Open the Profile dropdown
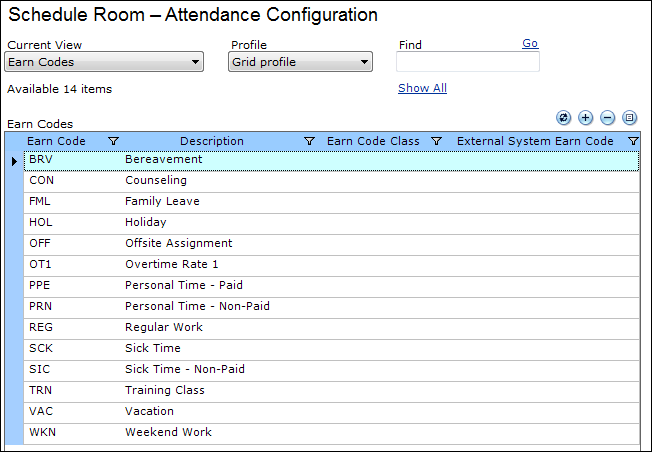Image resolution: width=652 pixels, height=452 pixels. tap(300, 62)
